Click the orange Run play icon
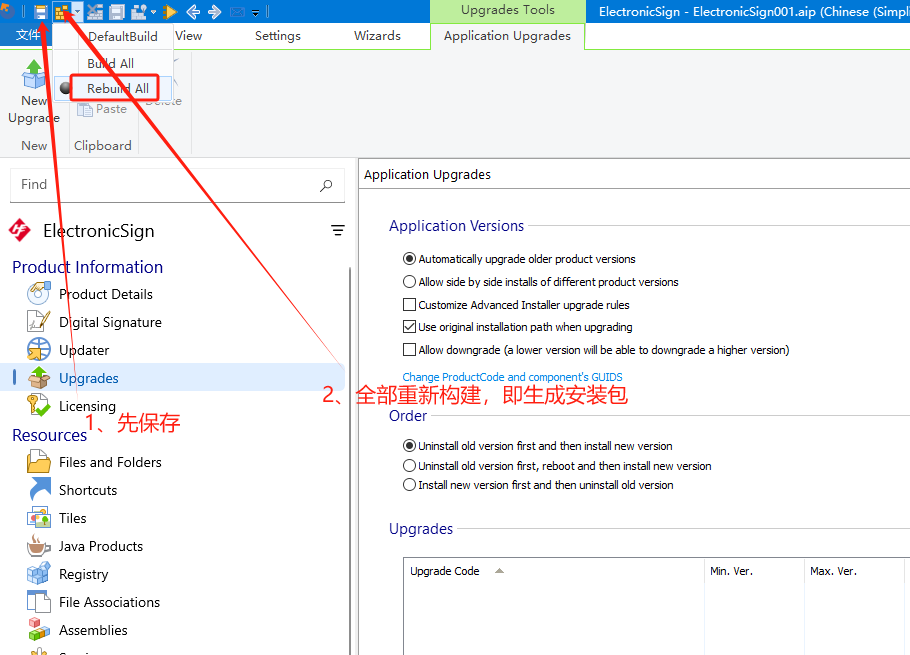This screenshot has width=910, height=655. pyautogui.click(x=170, y=12)
